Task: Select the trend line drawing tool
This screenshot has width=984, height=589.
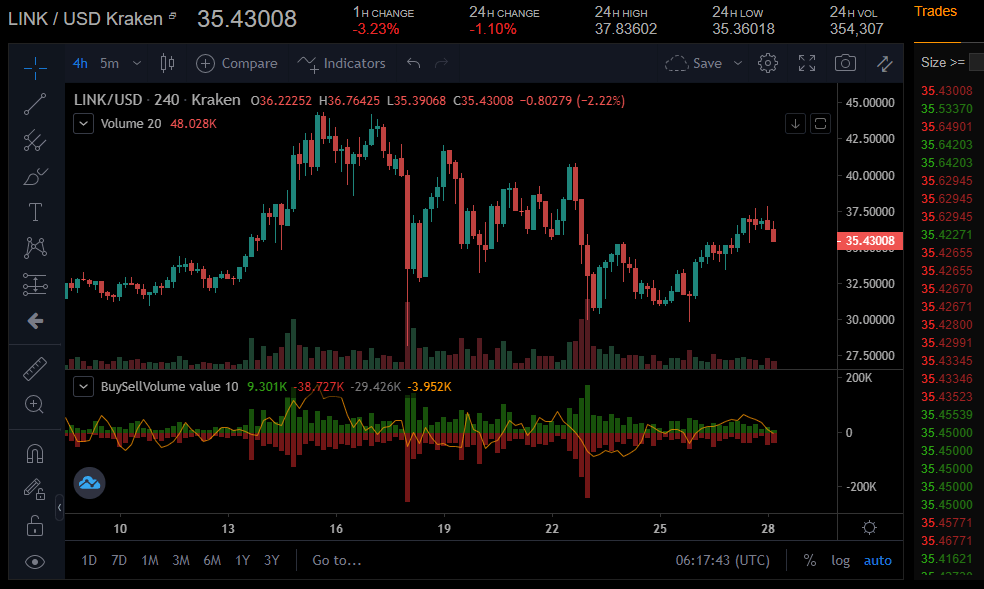Action: point(35,104)
